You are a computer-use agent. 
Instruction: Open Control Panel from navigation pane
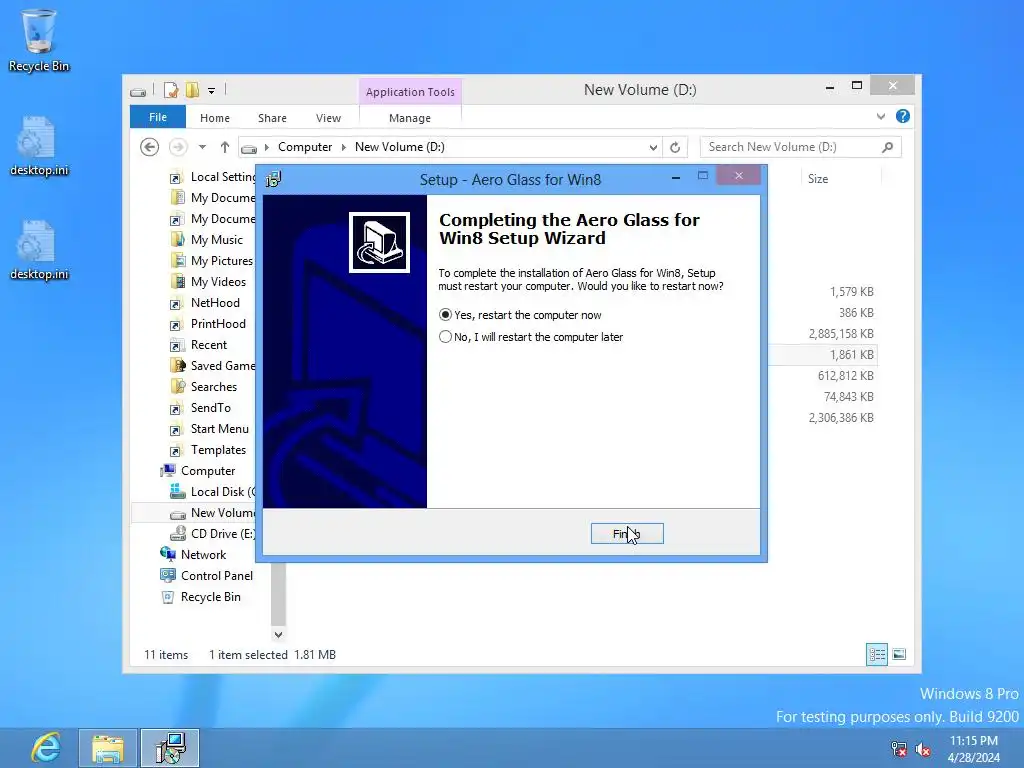point(206,575)
